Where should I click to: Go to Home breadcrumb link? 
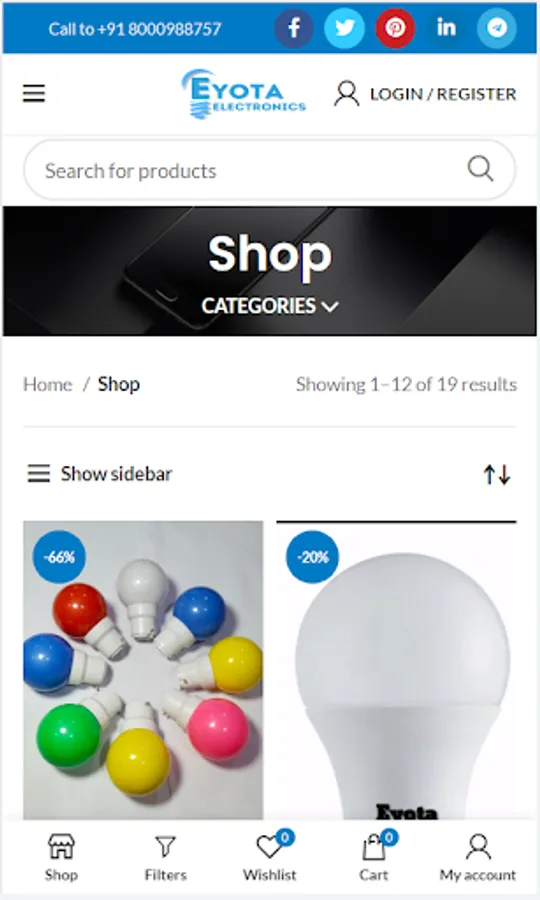point(48,384)
